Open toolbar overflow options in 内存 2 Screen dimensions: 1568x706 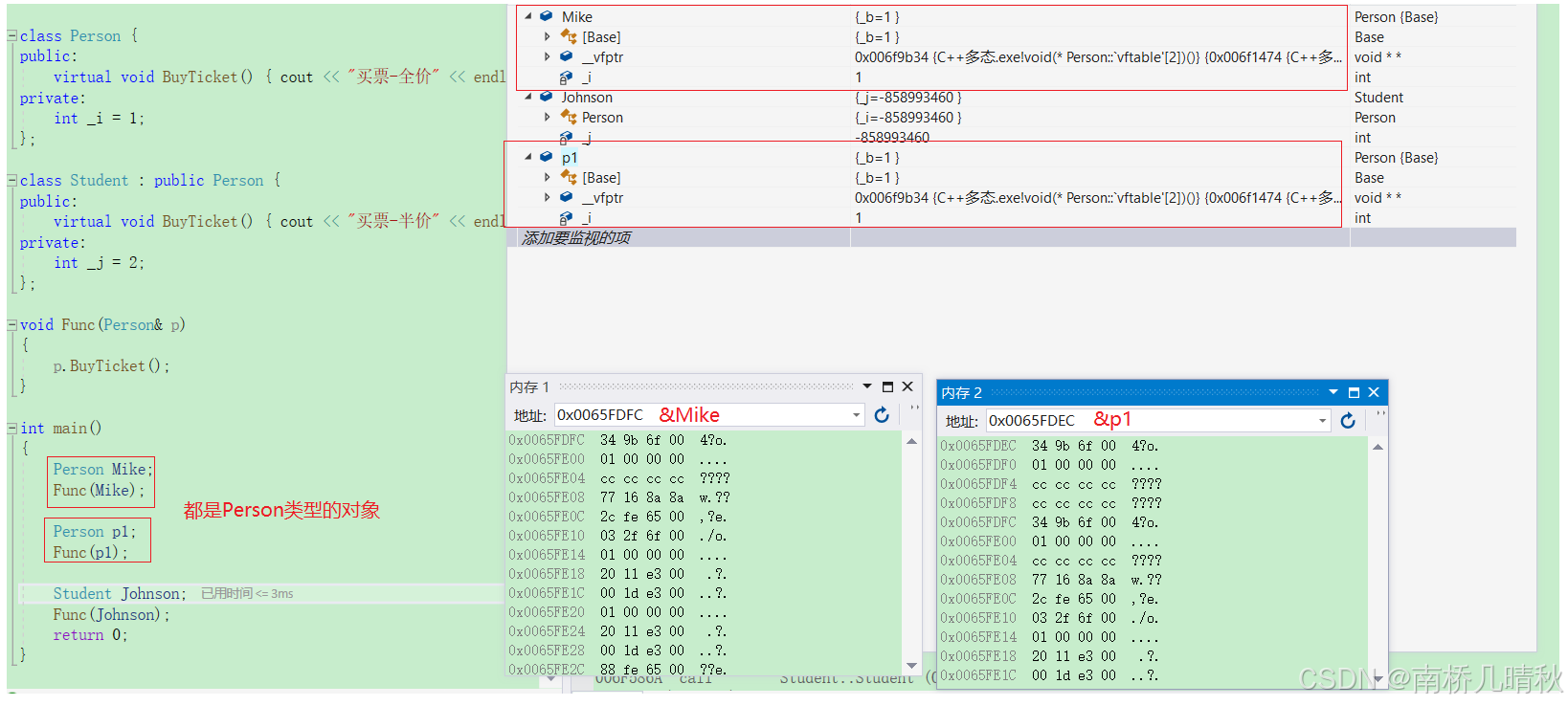pos(1380,414)
